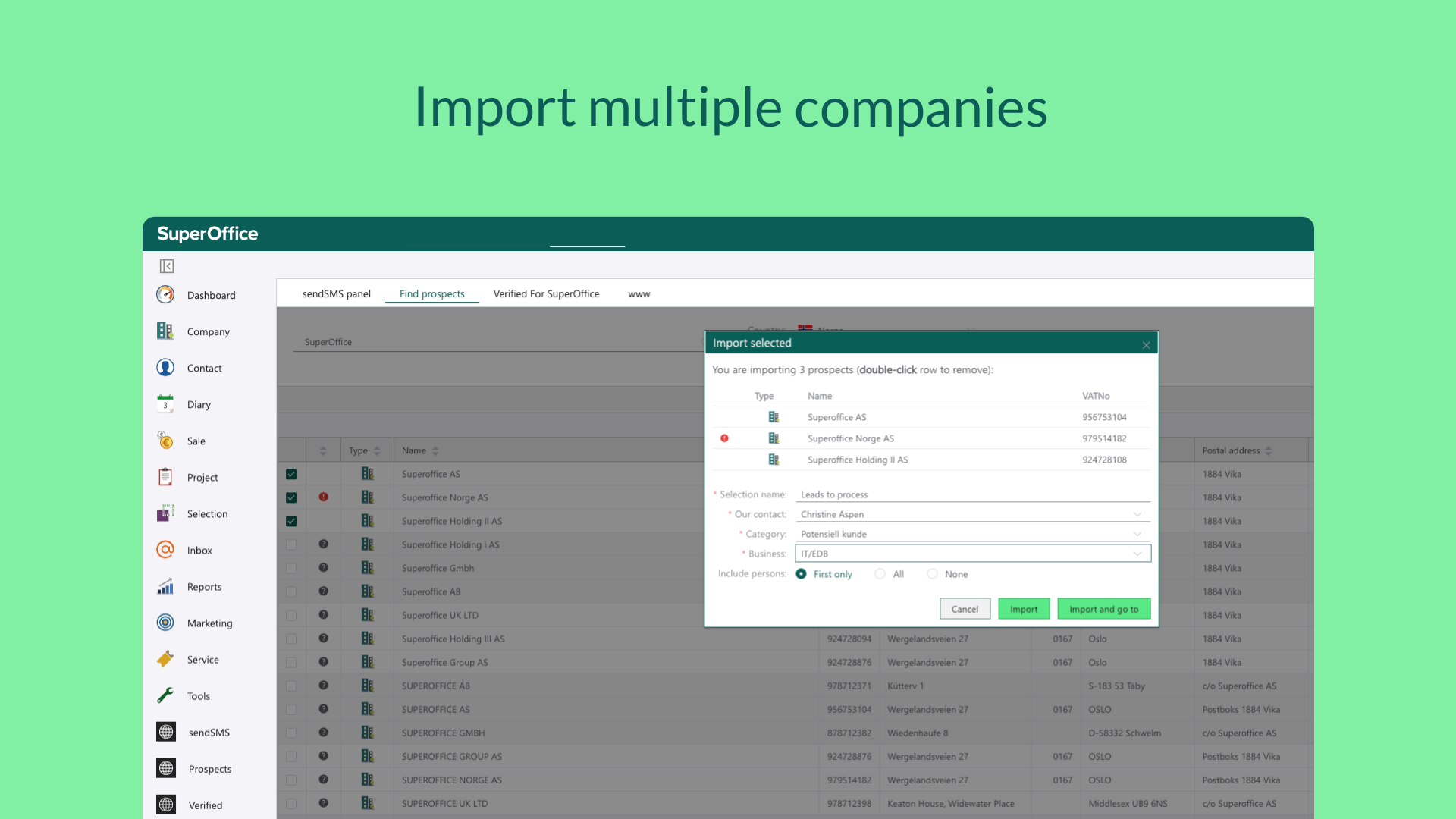Click the Selection name input field
Screen dimensions: 1456x819
coord(972,493)
